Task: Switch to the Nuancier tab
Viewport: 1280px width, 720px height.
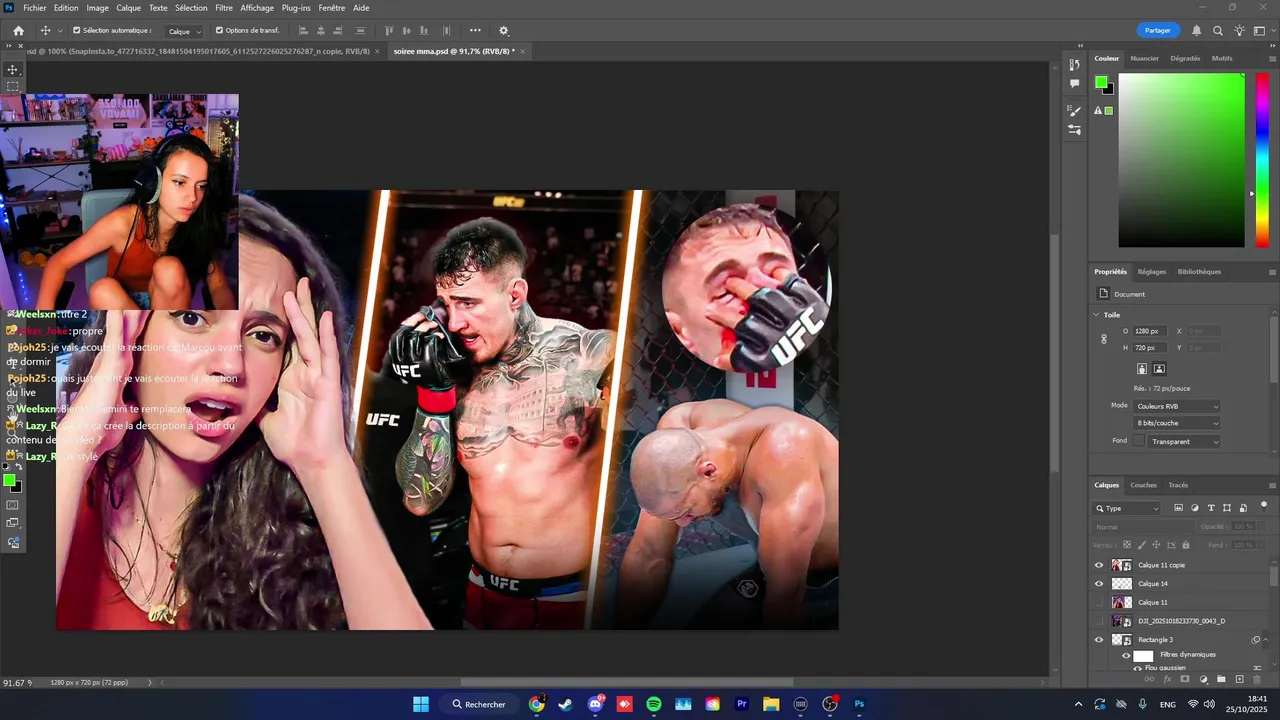Action: pyautogui.click(x=1144, y=58)
